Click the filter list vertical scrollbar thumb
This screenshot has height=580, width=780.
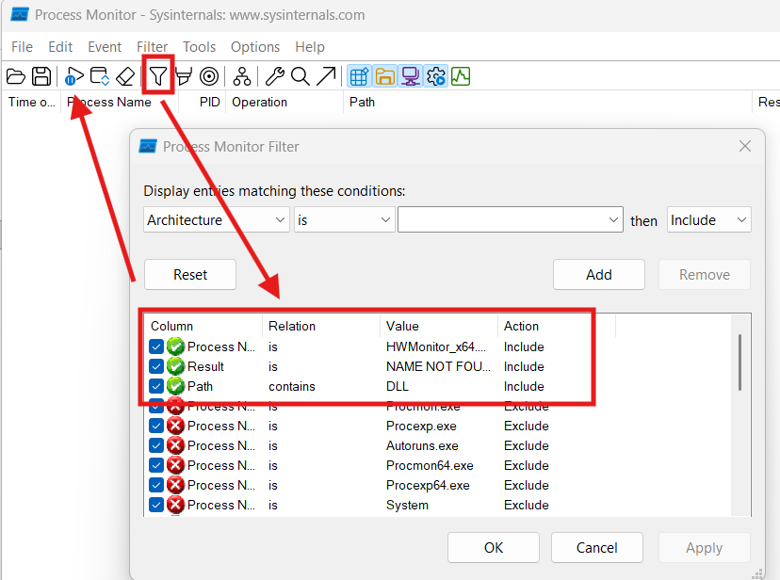coord(740,362)
